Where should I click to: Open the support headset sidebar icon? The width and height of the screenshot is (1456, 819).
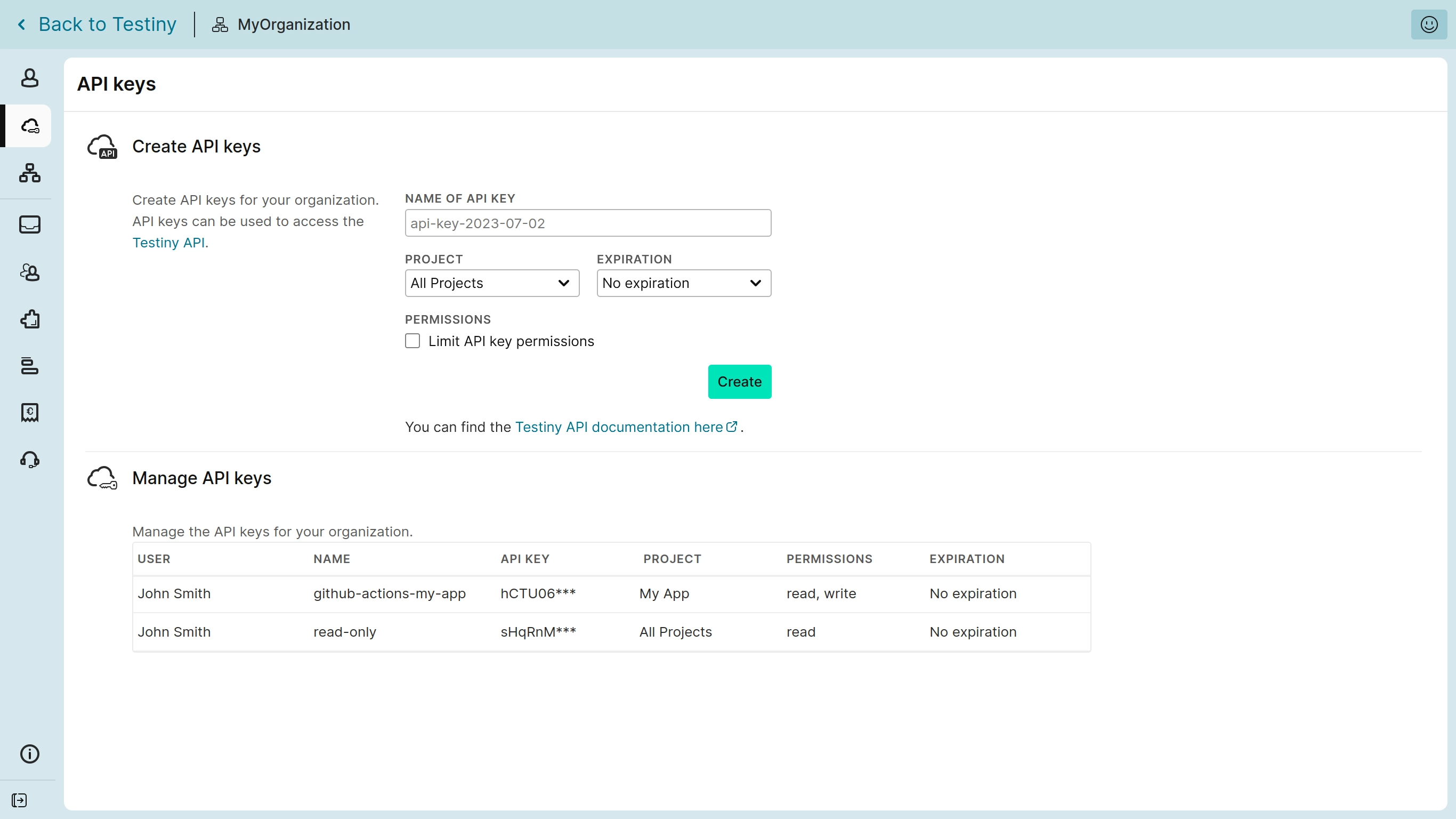(29, 459)
